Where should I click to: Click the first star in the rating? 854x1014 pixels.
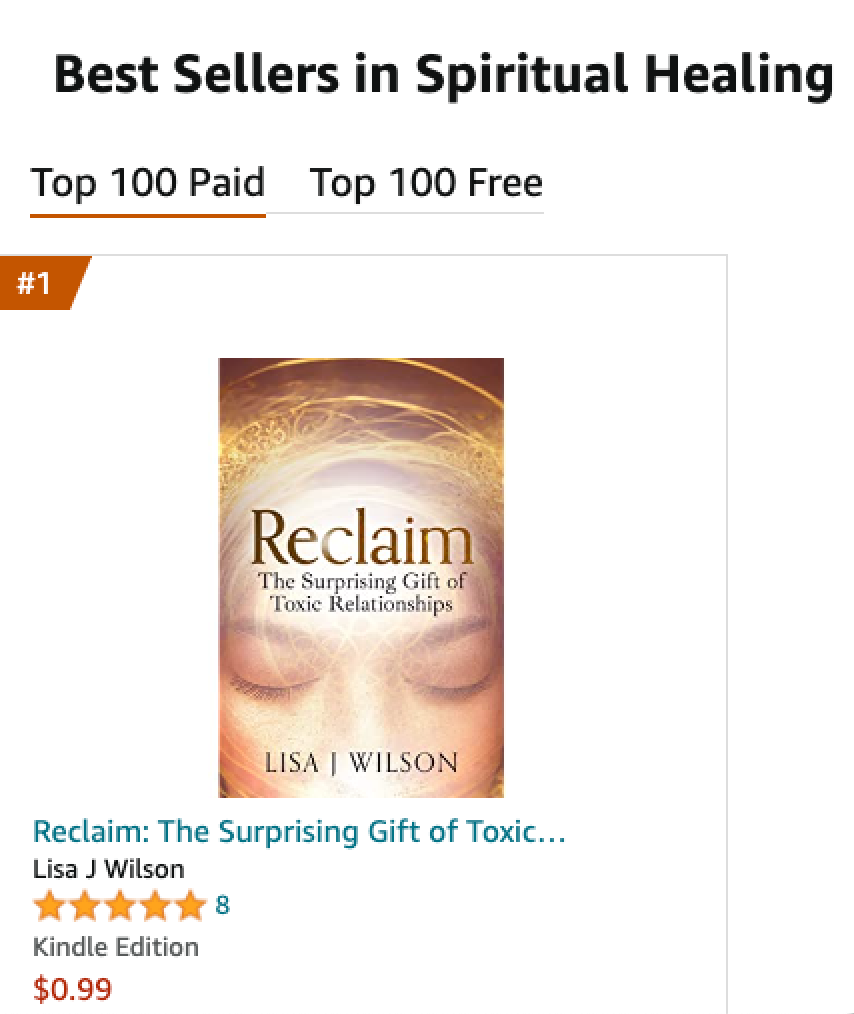(50, 907)
